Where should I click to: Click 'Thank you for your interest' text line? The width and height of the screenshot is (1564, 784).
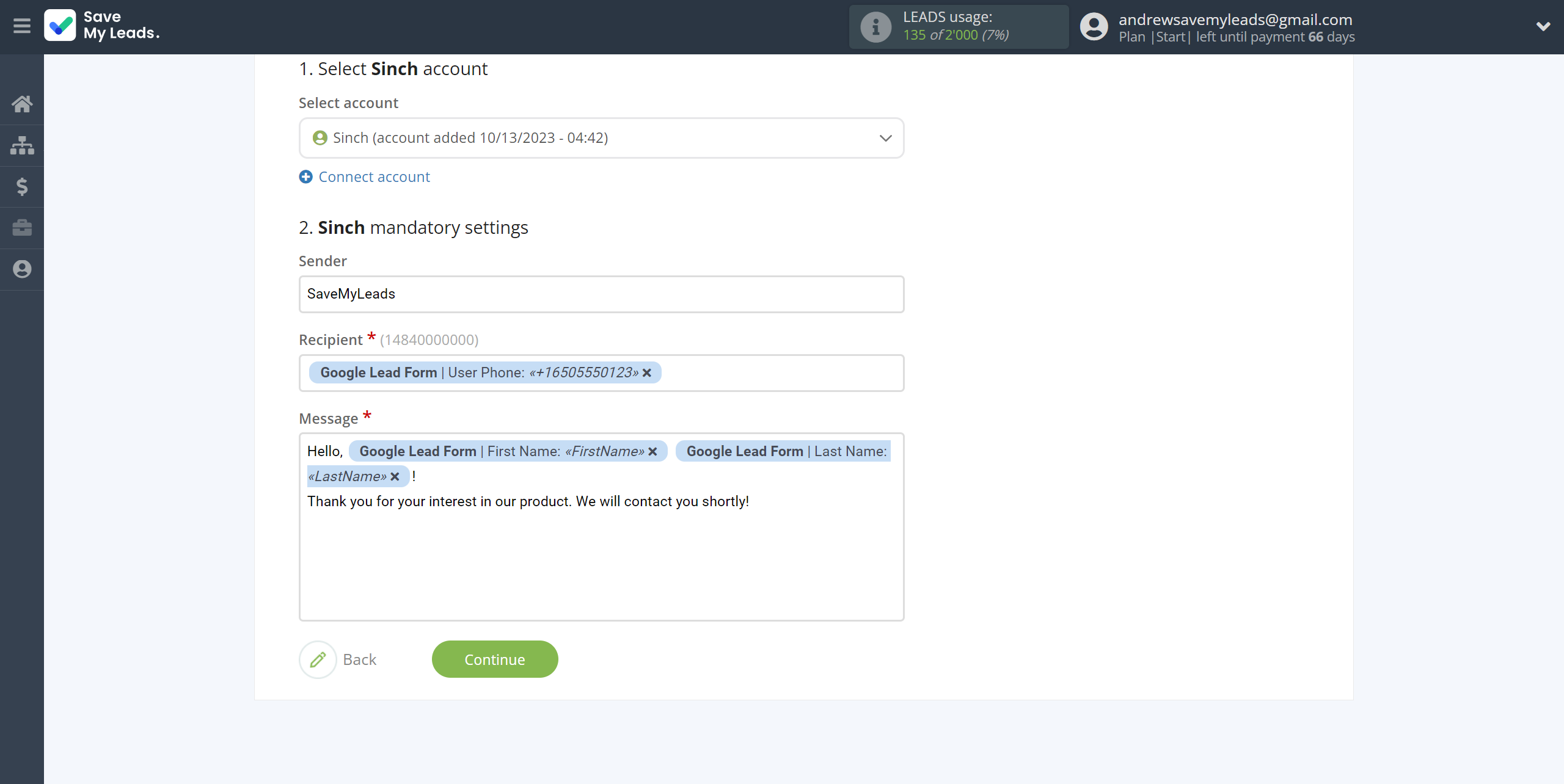[x=528, y=502]
